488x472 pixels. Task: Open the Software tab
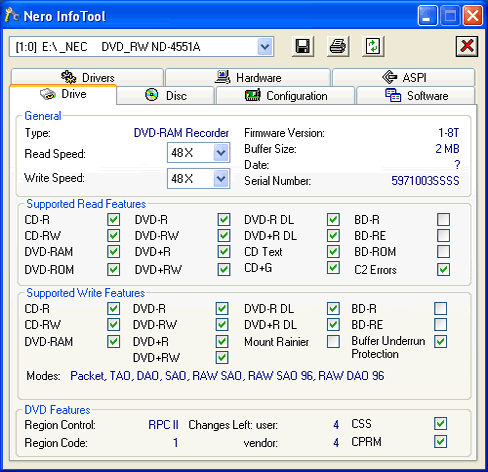point(416,96)
